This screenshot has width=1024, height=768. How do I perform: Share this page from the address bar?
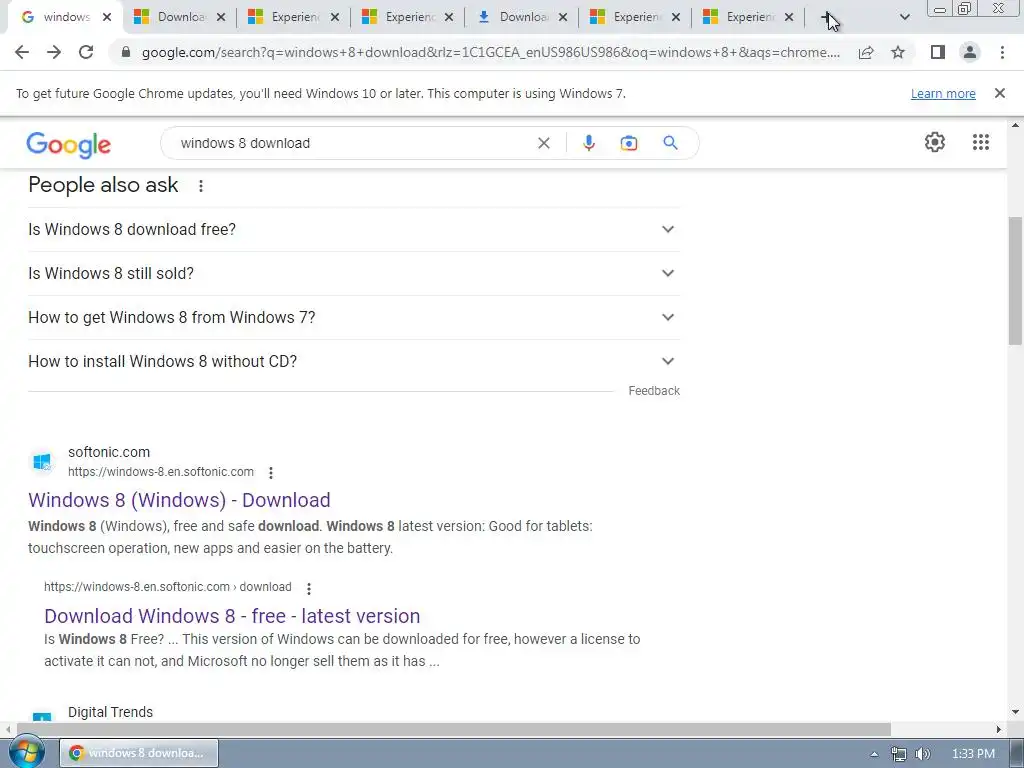click(866, 52)
